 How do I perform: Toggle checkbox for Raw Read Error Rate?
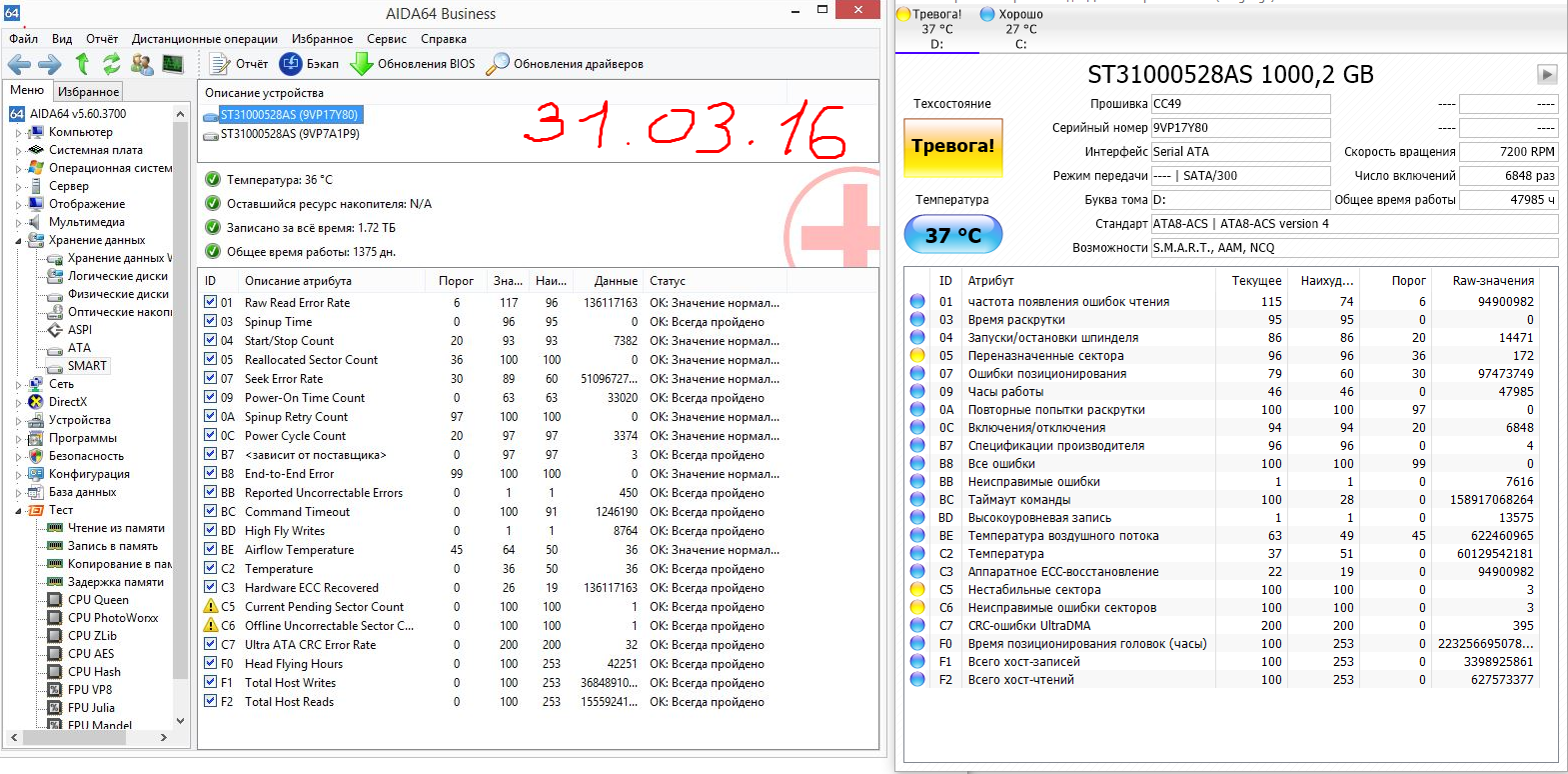click(211, 302)
